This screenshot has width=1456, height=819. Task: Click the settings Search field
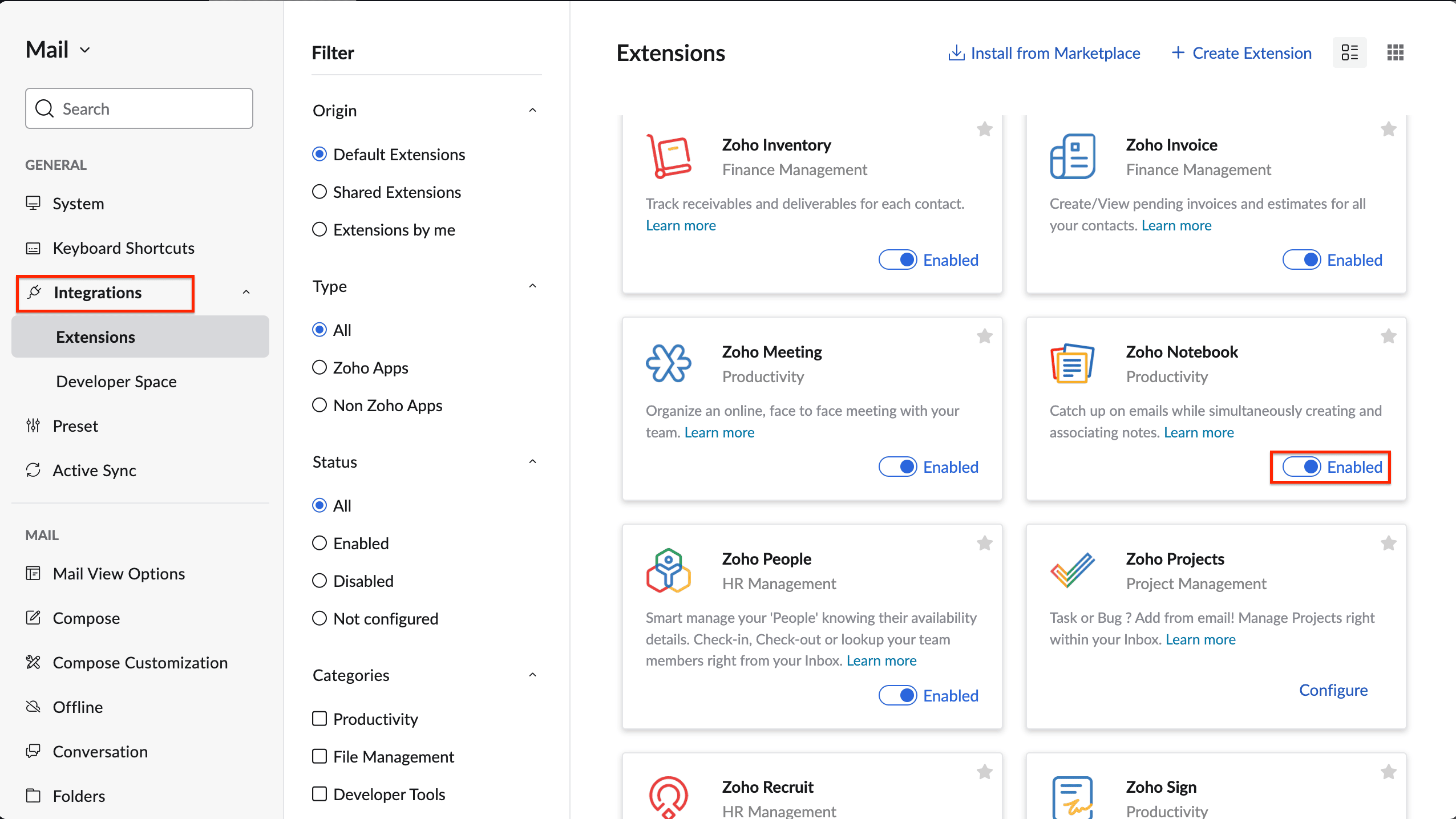click(139, 108)
